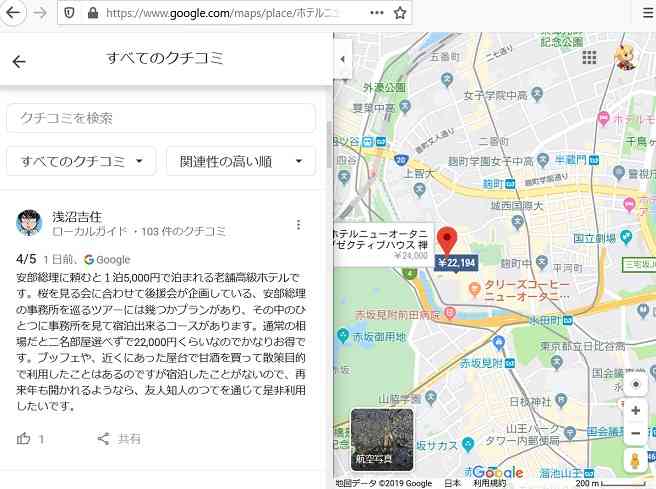Open reviewer name 浅沼吉住
The height and width of the screenshot is (489, 656).
click(x=77, y=217)
